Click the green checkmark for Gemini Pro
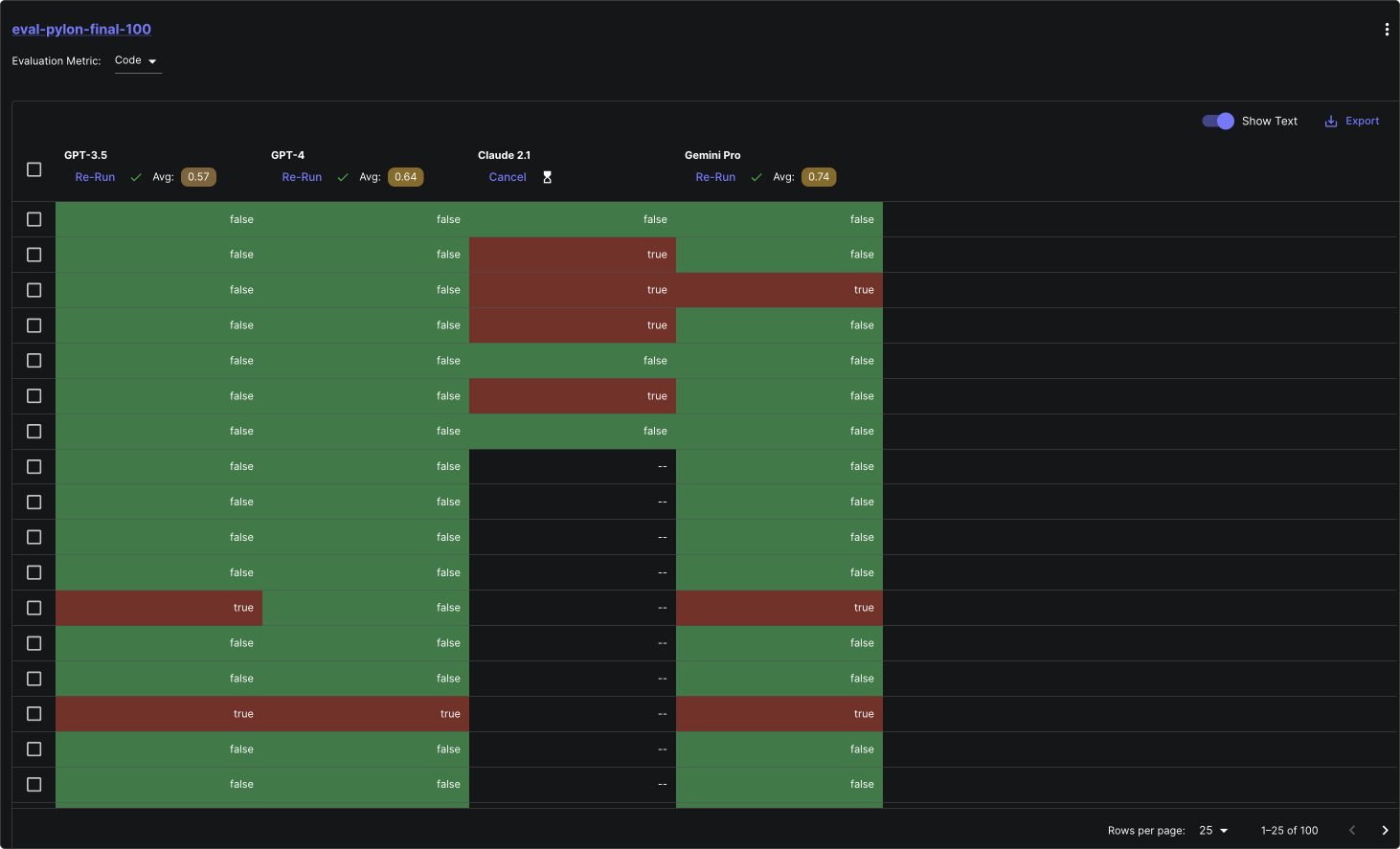Image resolution: width=1400 pixels, height=849 pixels. (x=756, y=176)
